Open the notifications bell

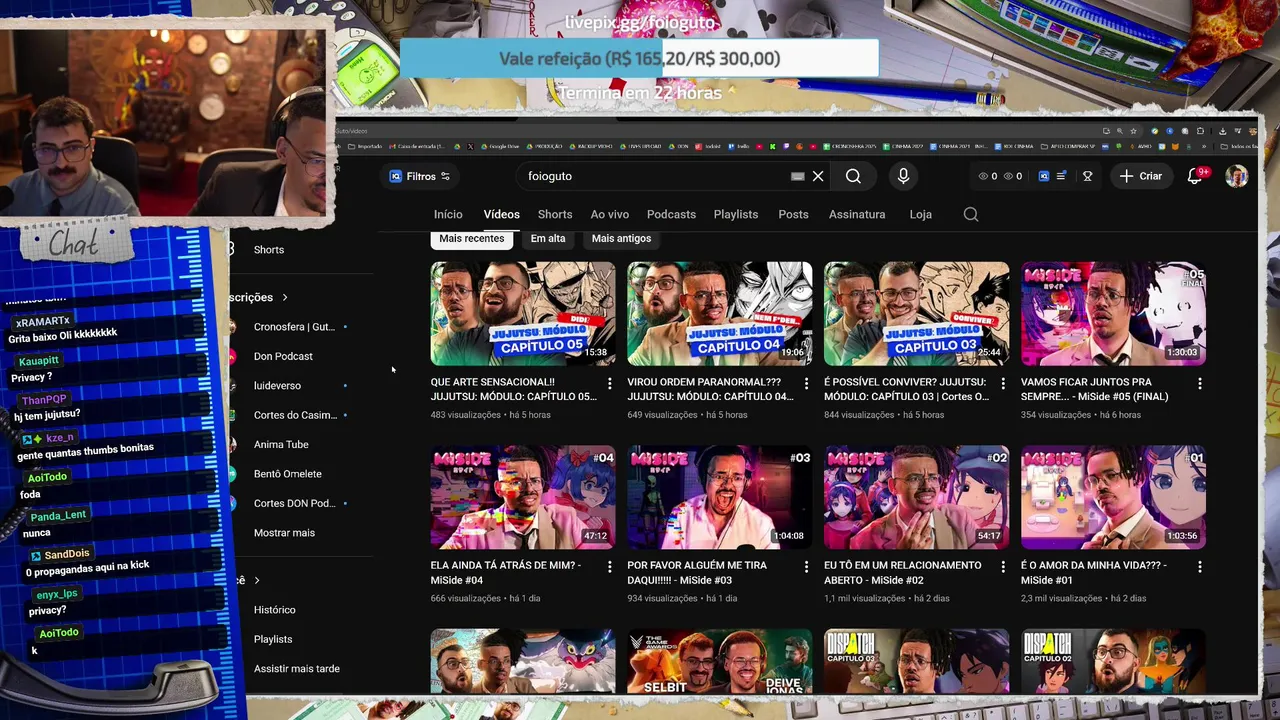[x=1195, y=176]
